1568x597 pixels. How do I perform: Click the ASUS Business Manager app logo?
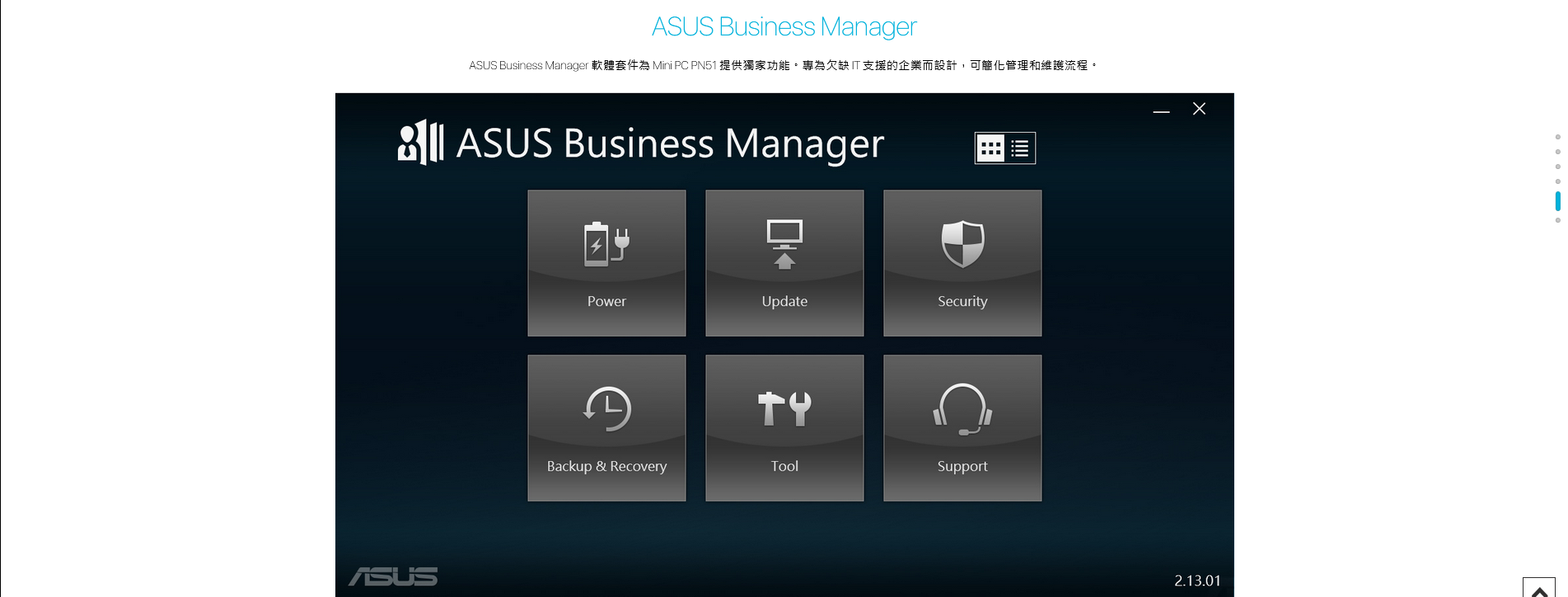click(x=421, y=143)
